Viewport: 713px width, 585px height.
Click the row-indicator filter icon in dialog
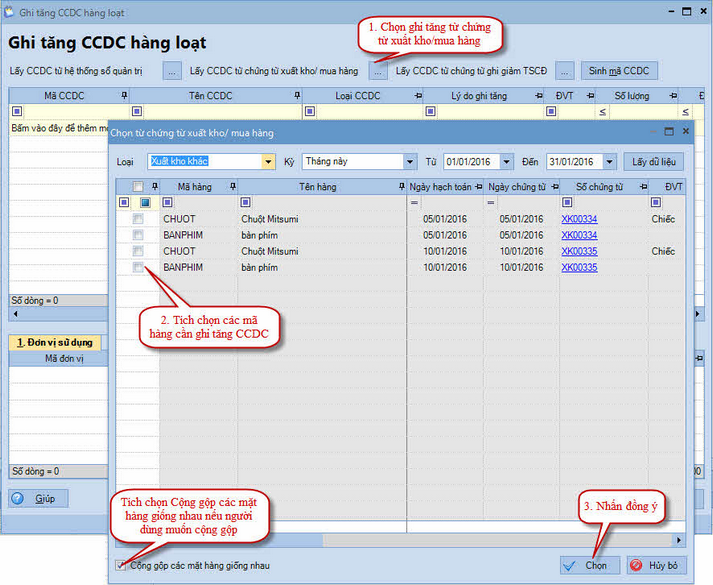tap(124, 202)
